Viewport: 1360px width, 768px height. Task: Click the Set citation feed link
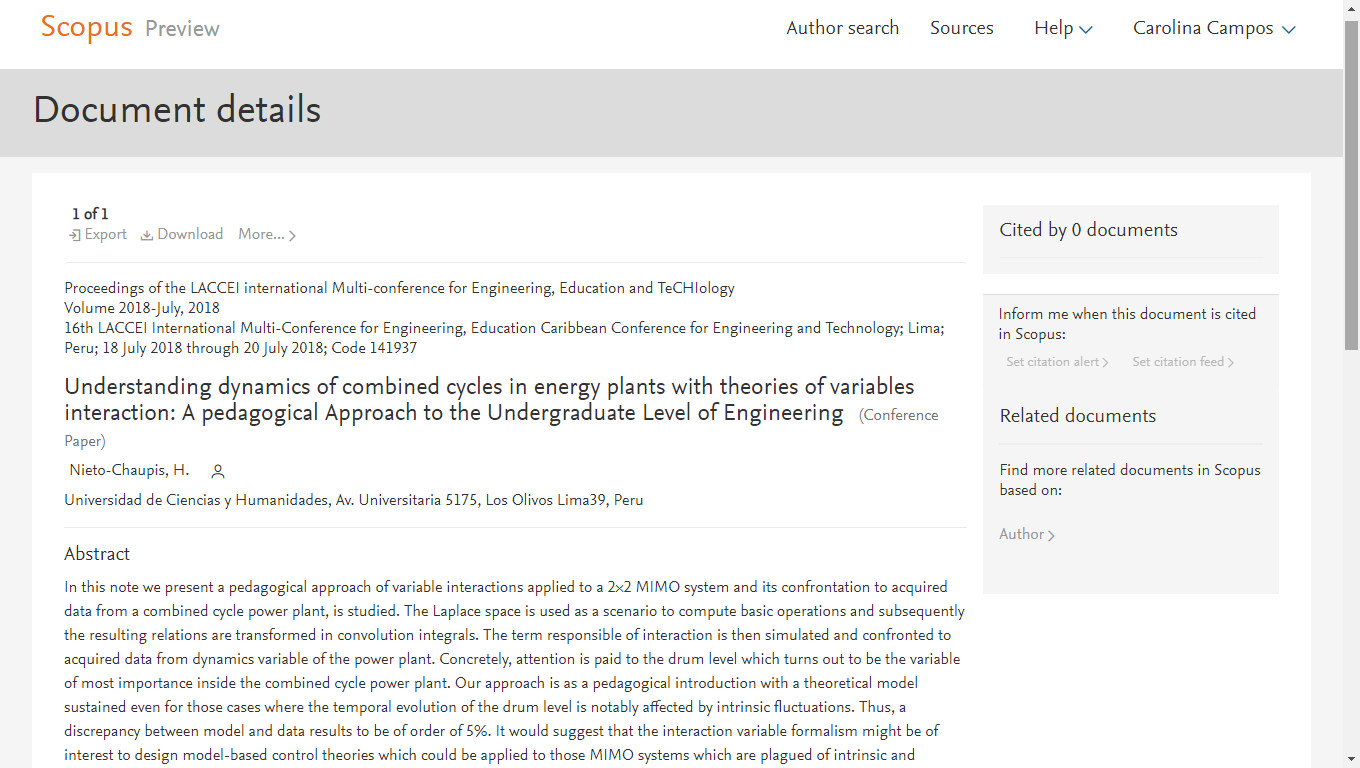(x=1178, y=362)
